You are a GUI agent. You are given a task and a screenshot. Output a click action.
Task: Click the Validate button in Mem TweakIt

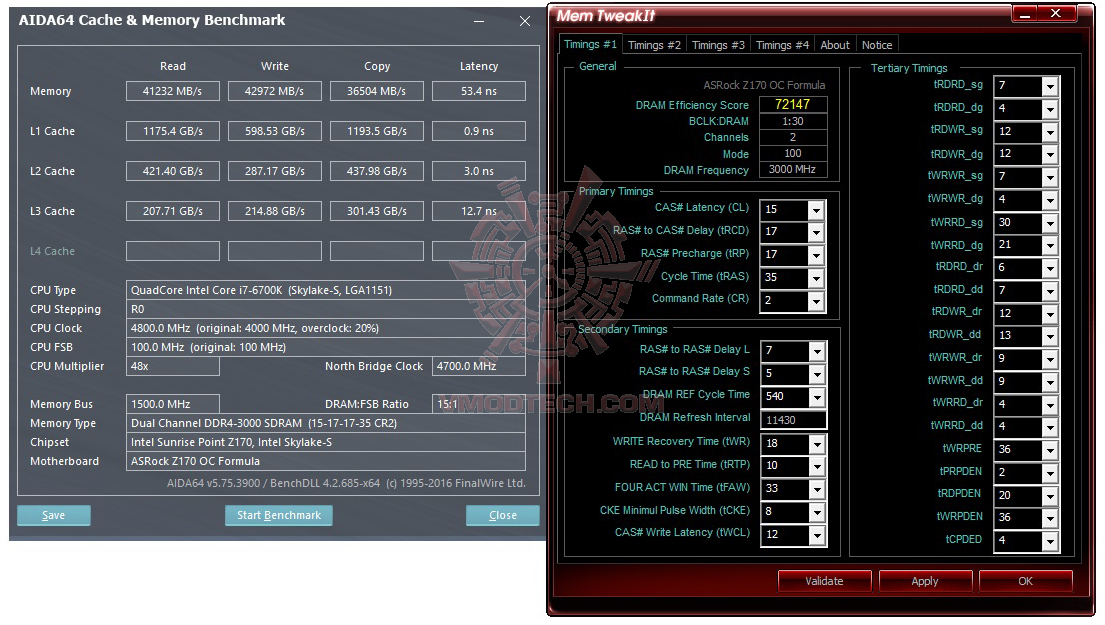click(x=825, y=581)
